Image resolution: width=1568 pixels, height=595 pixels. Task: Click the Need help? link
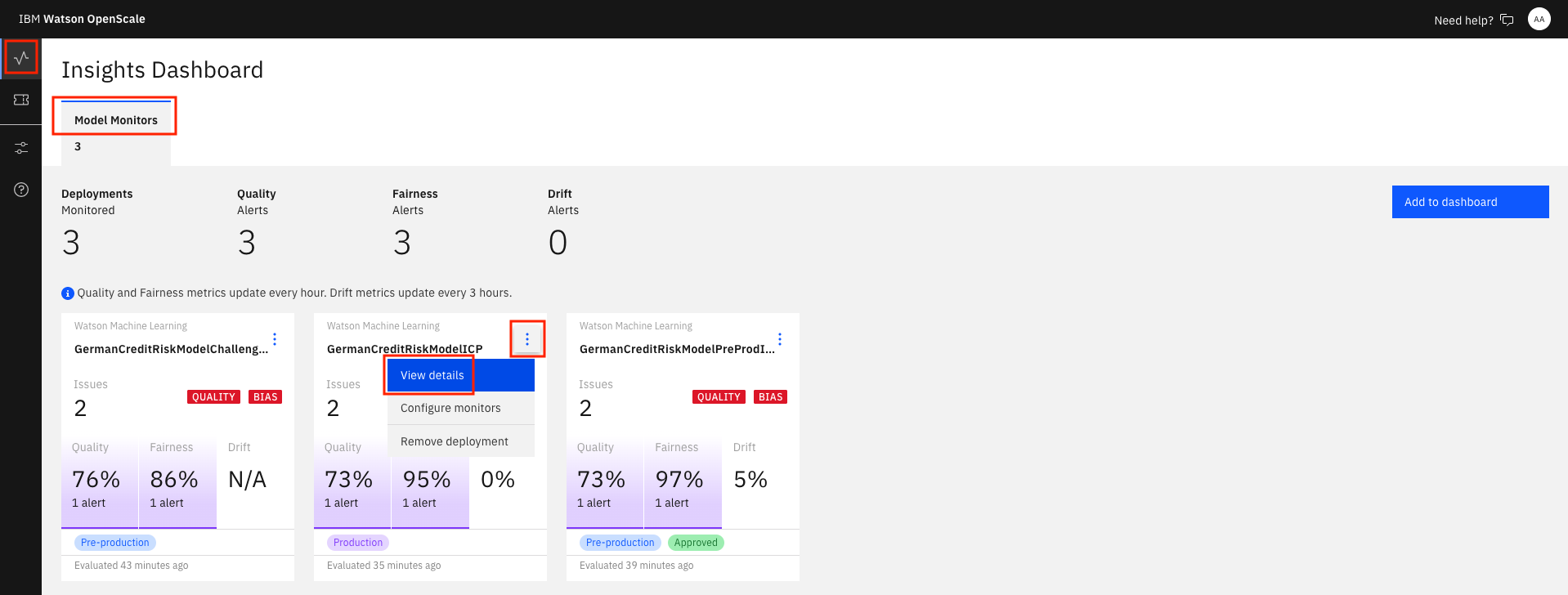pos(1463,20)
